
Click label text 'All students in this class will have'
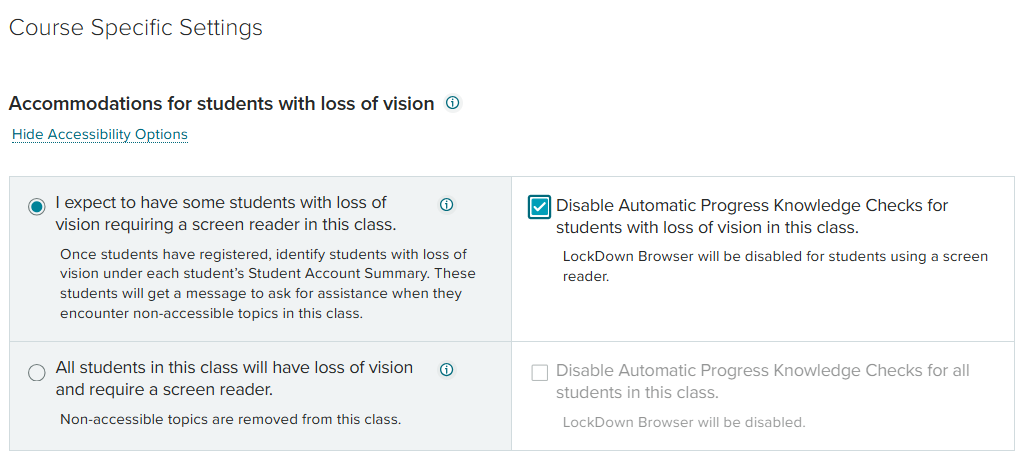pos(234,367)
